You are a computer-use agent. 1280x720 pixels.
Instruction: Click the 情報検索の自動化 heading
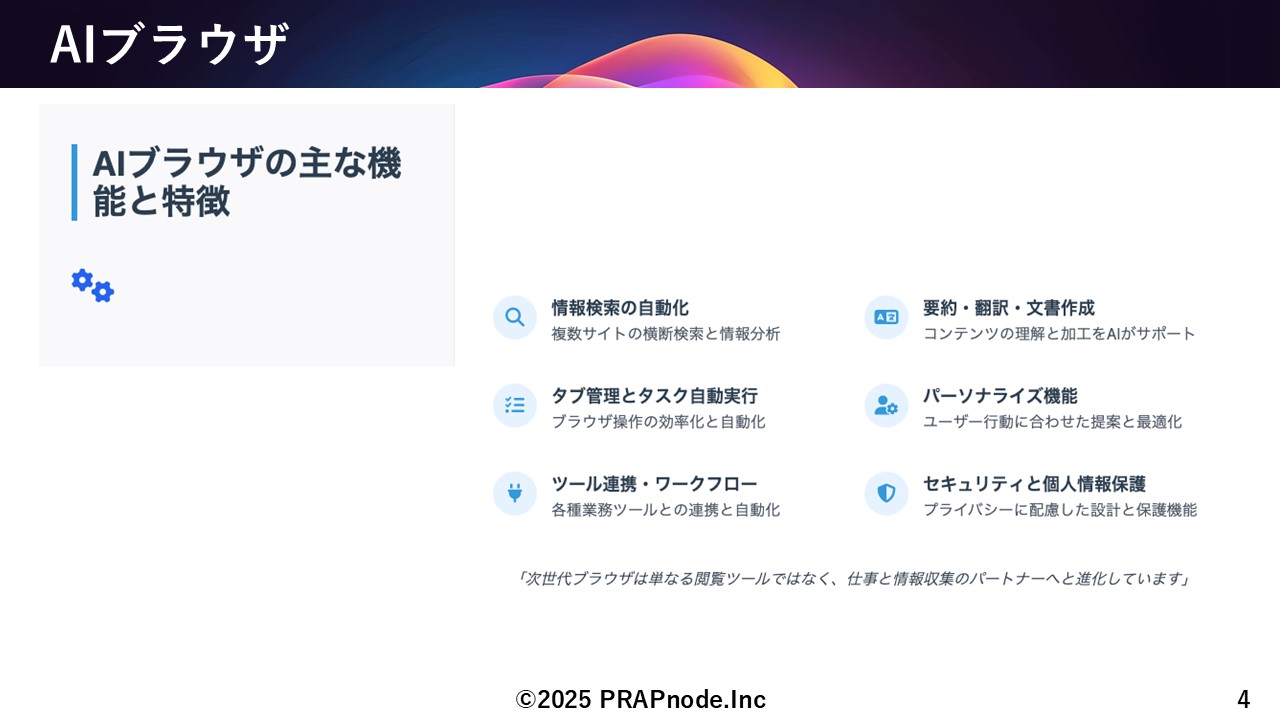(620, 308)
